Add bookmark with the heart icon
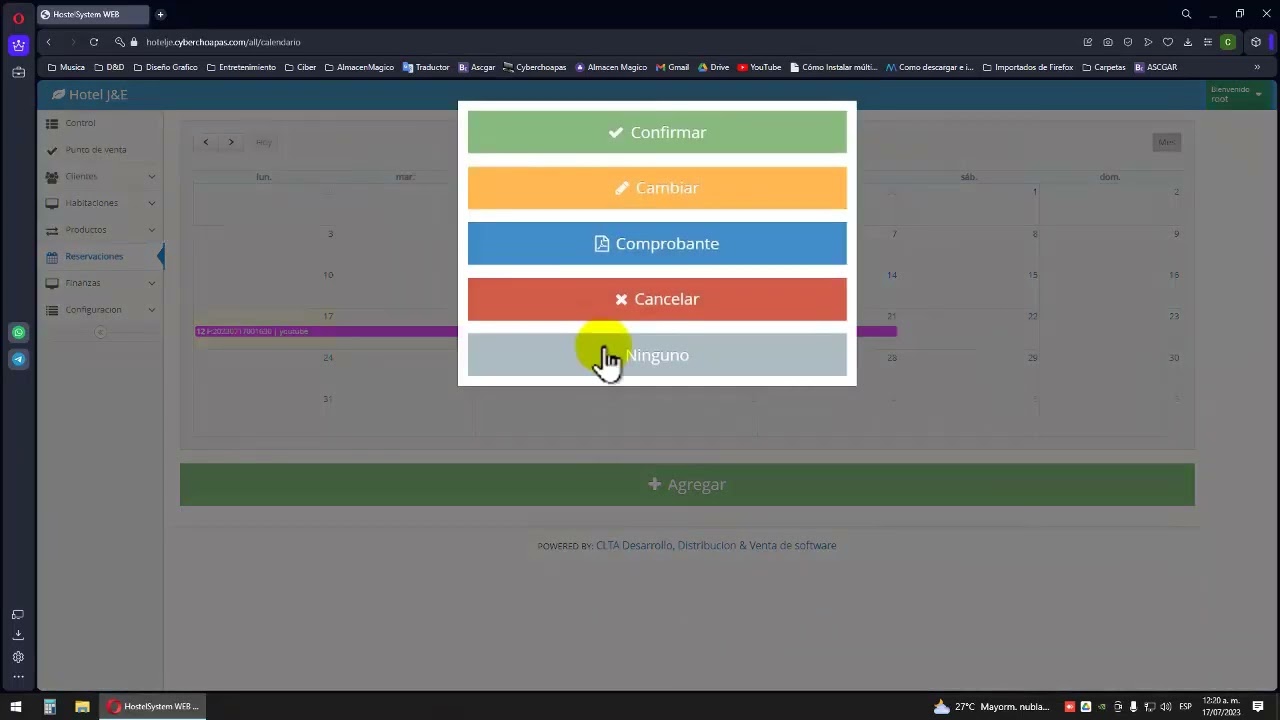The width and height of the screenshot is (1280, 720). point(1167,42)
